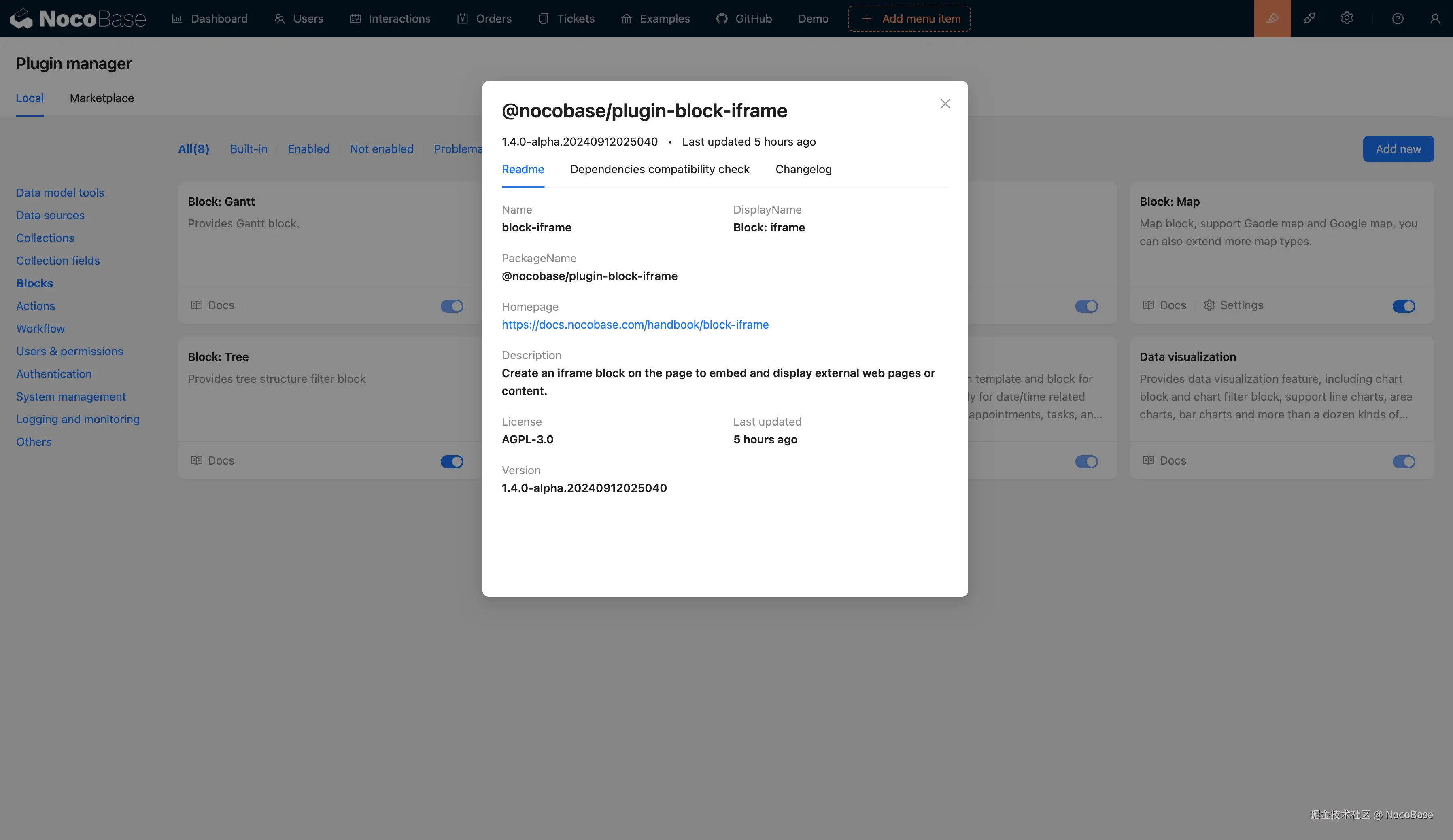Open the settings gear icon

1347,18
